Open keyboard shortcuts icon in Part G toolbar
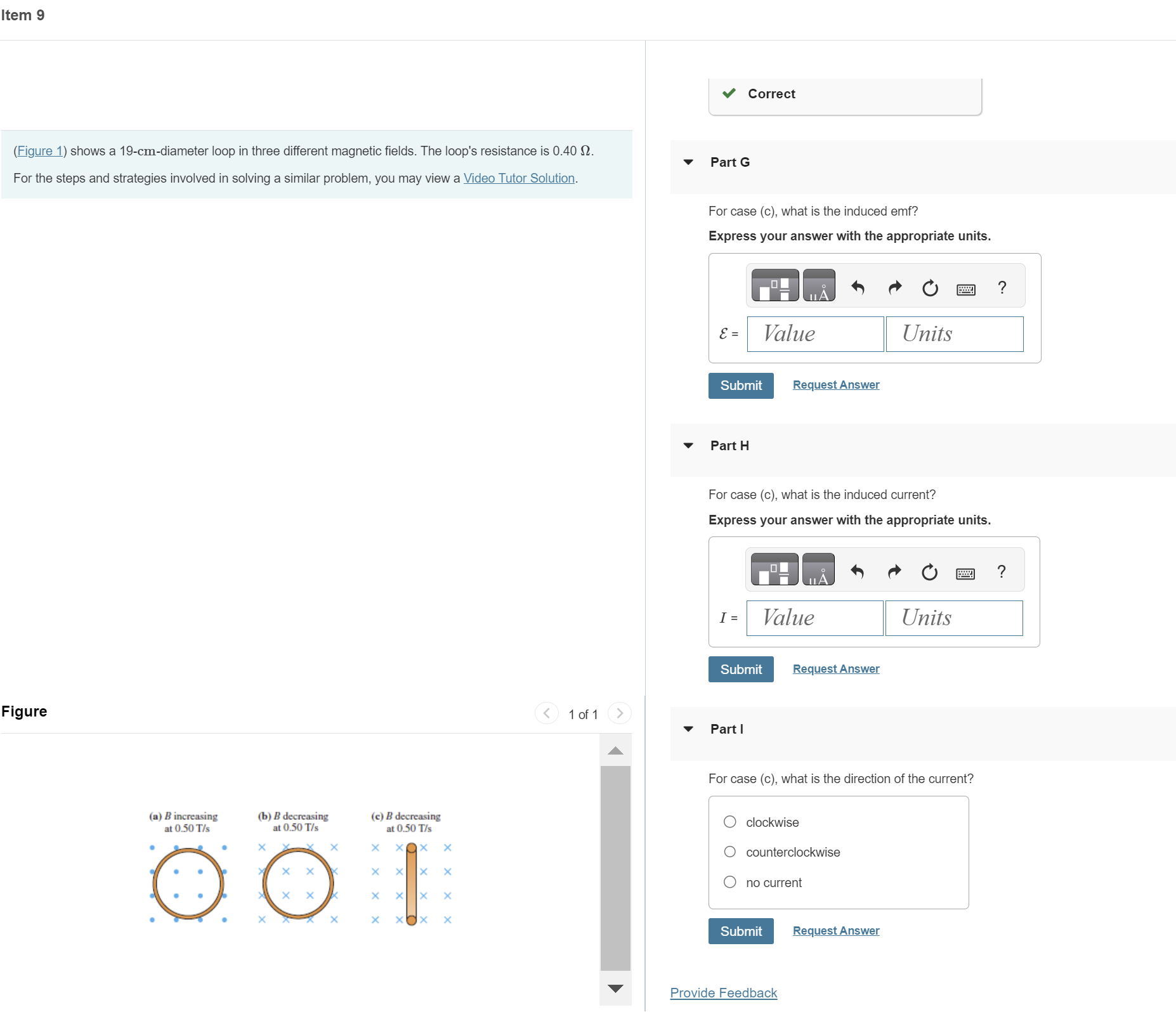Viewport: 1176px width, 1012px height. tap(966, 289)
